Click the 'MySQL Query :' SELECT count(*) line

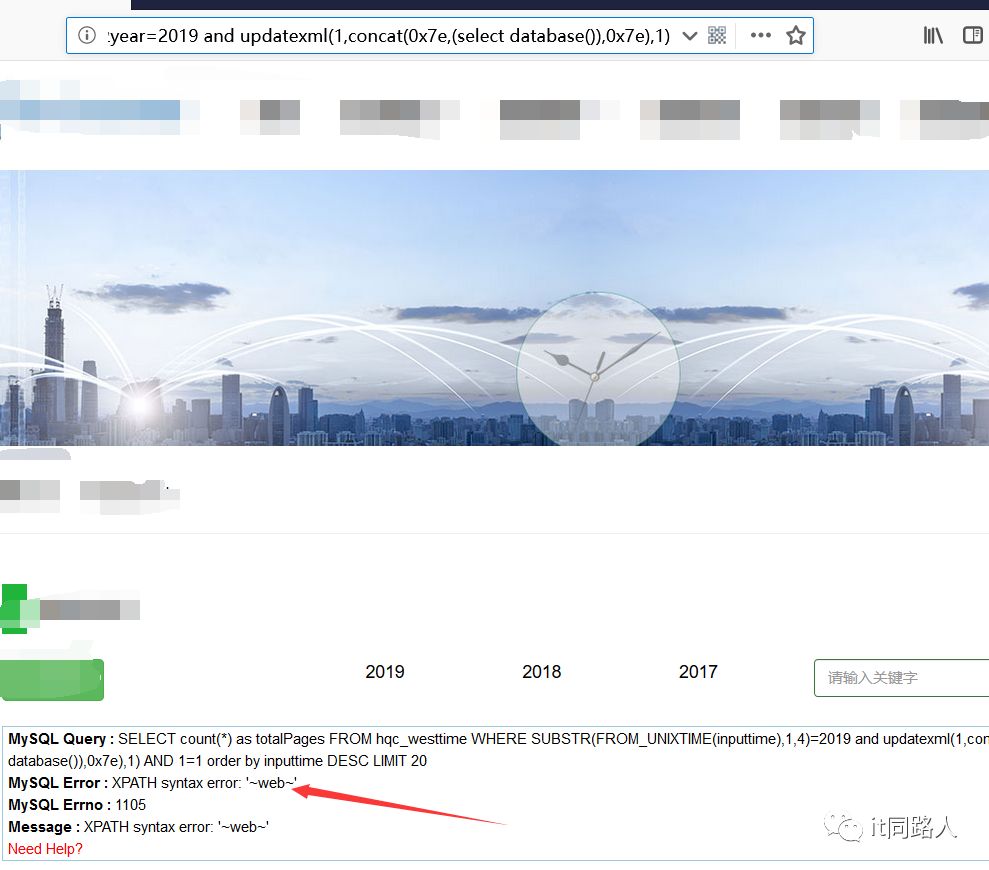click(x=498, y=739)
